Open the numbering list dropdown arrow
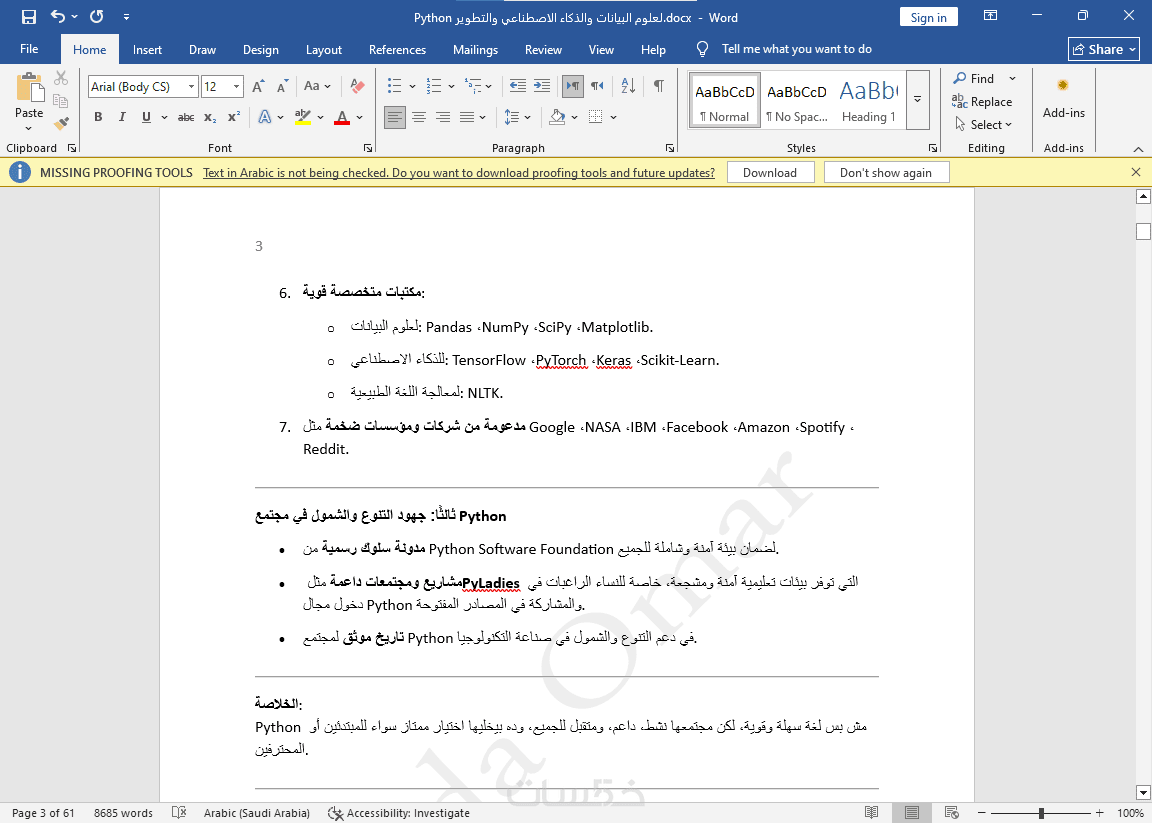 pyautogui.click(x=451, y=86)
